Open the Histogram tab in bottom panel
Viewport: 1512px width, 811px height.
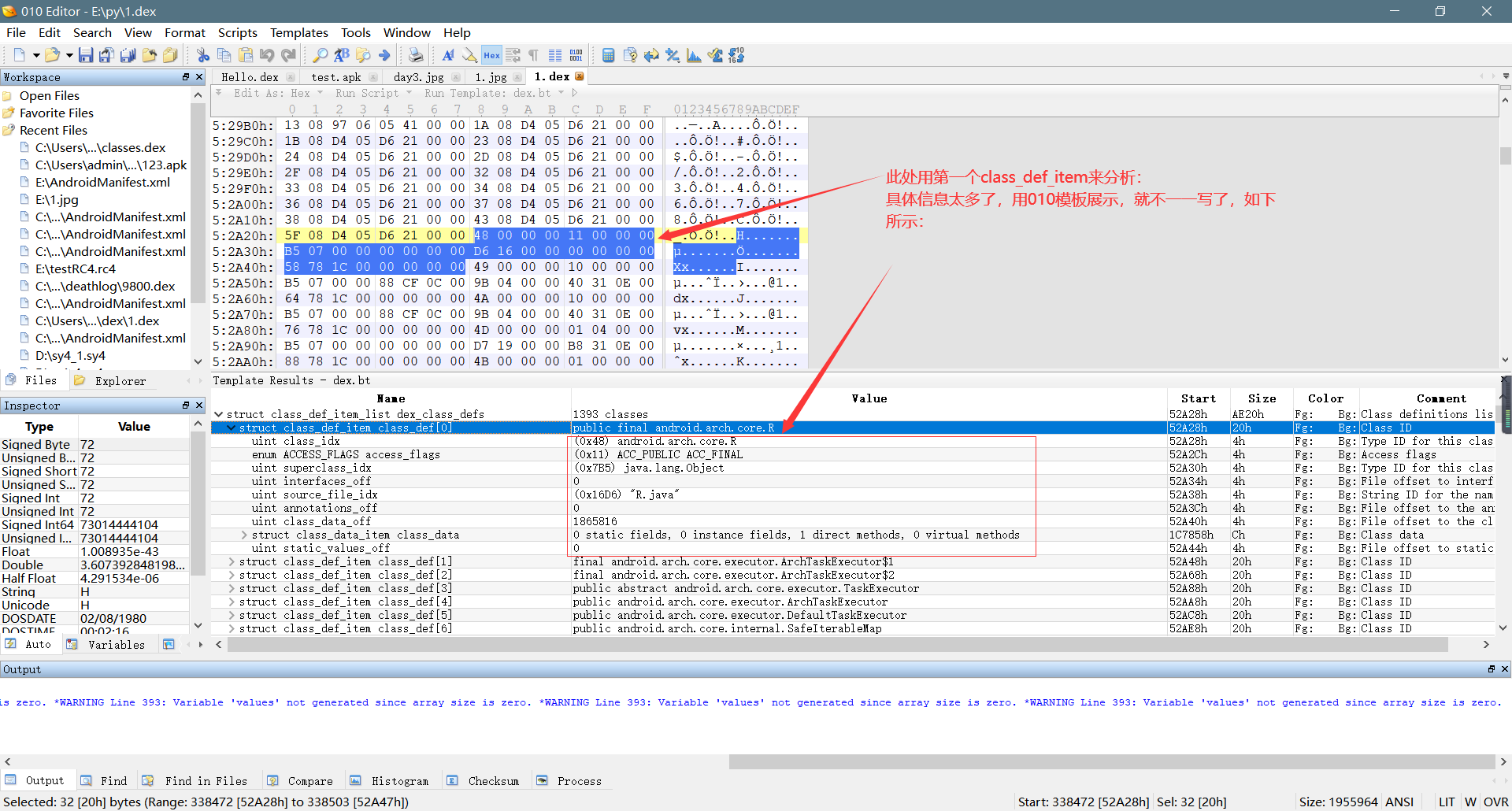390,781
